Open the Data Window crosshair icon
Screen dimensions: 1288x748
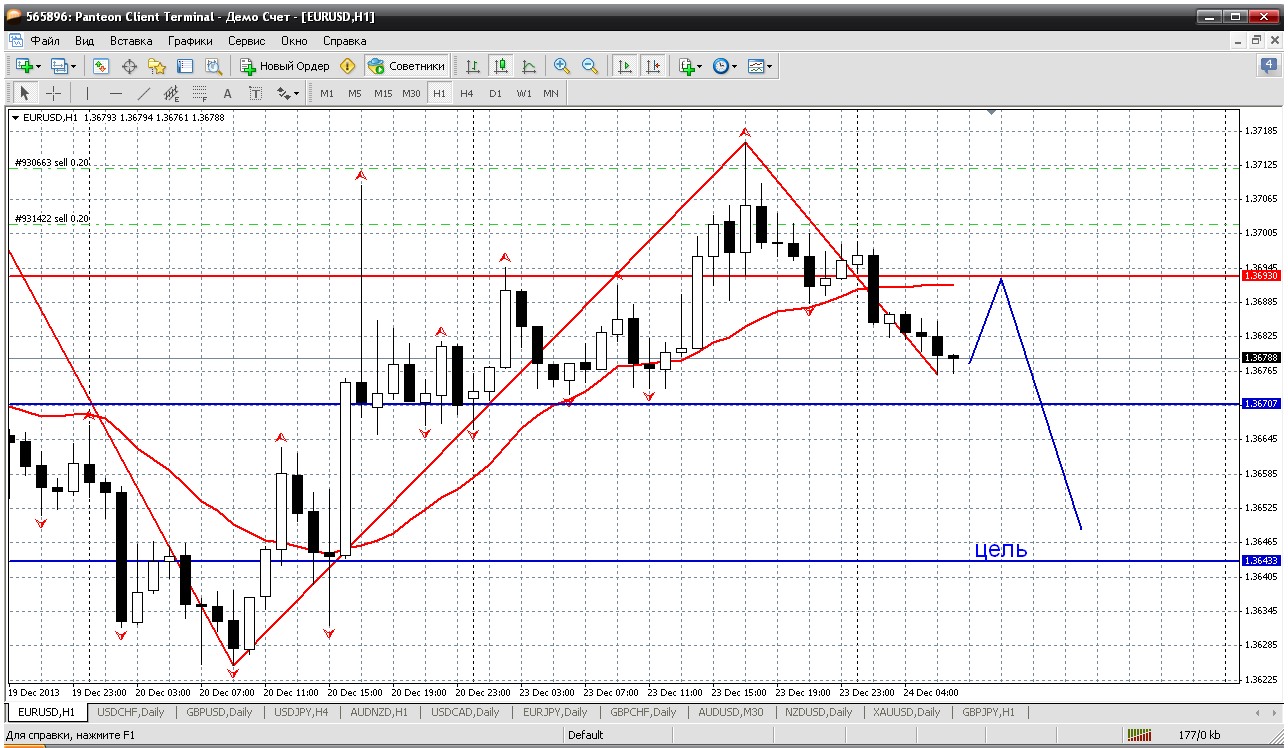pos(129,66)
